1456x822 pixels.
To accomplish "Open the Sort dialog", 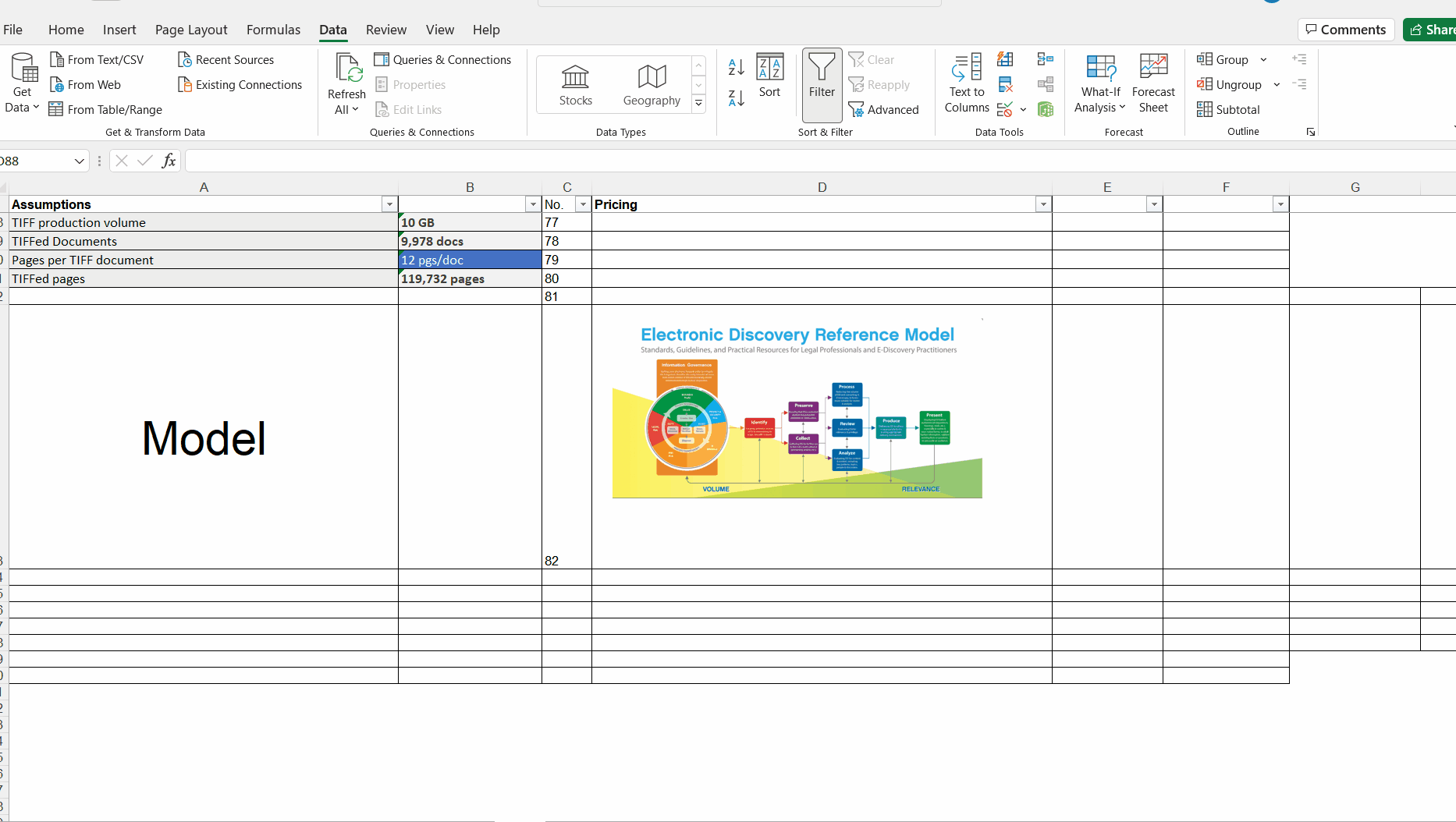I will pyautogui.click(x=770, y=76).
